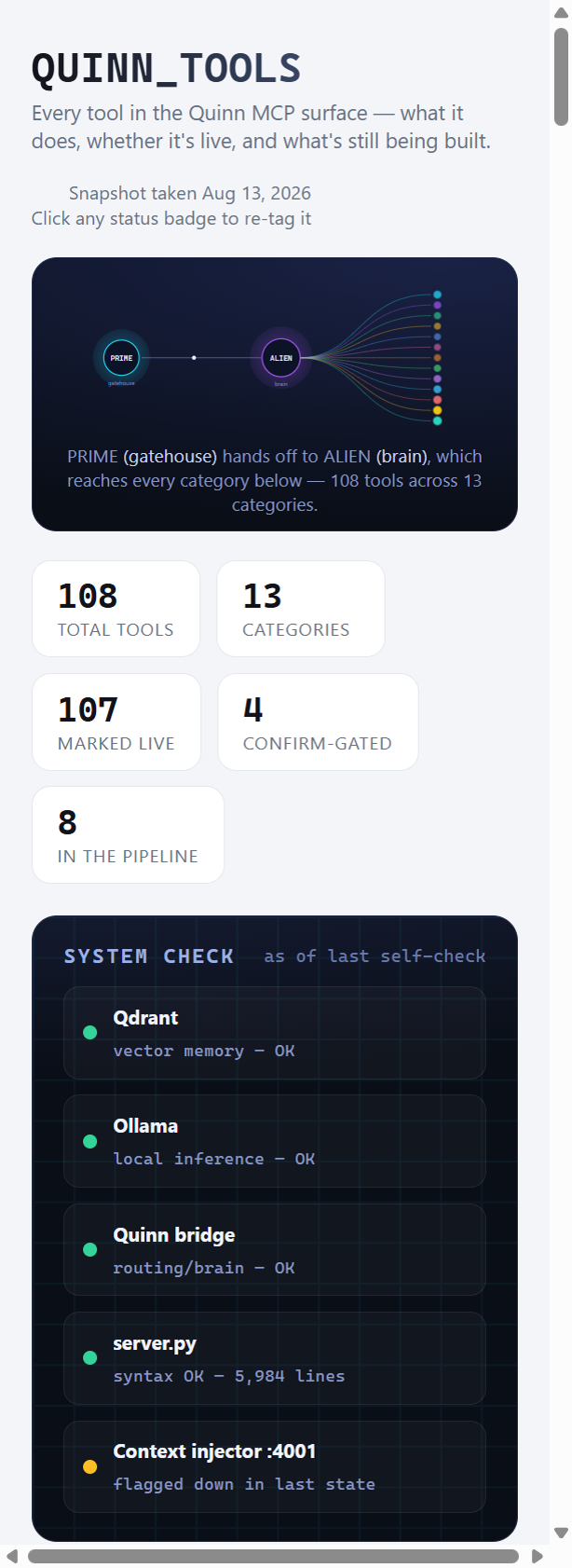The image size is (572, 1568).
Task: Click the midpoint dot between PRIME and ALIEN
Action: tap(194, 358)
